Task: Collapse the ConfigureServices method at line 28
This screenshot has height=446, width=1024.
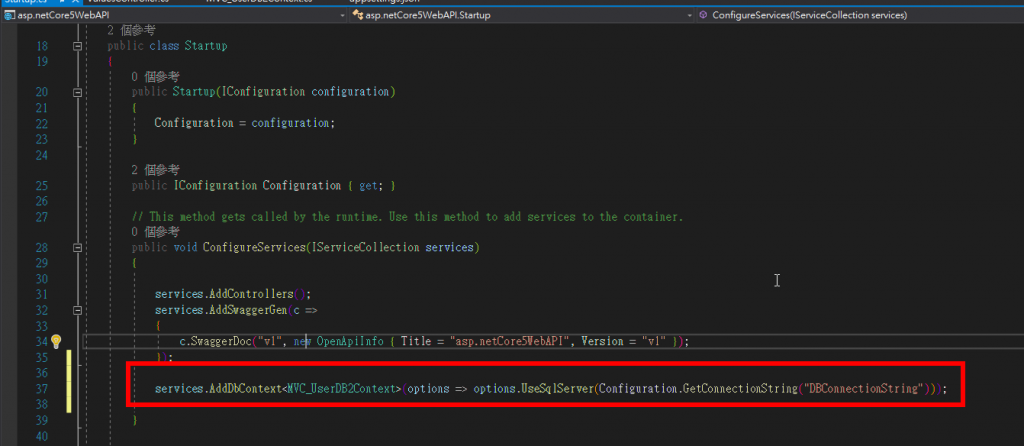Action: (77, 247)
